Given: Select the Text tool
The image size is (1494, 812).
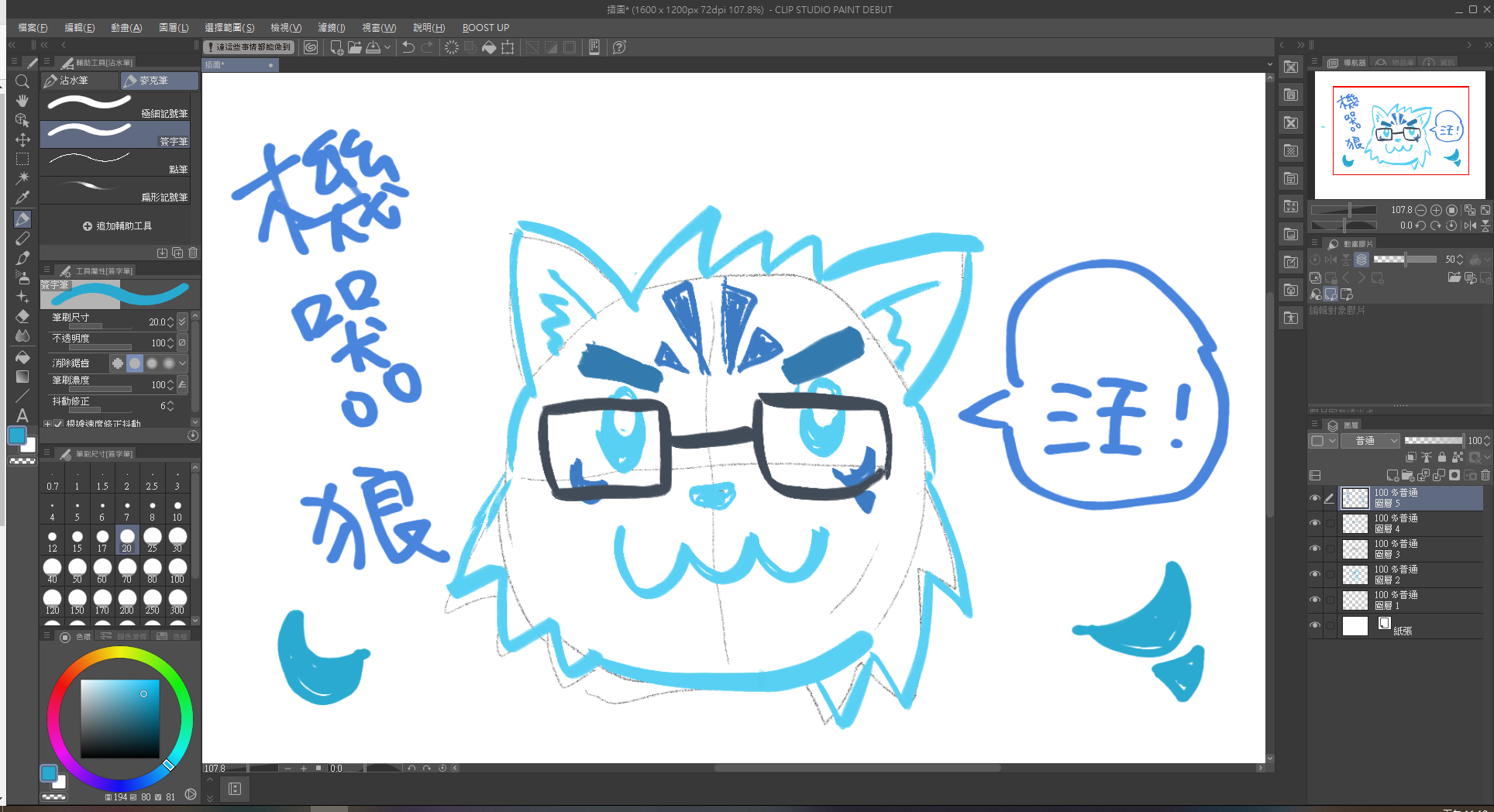Looking at the screenshot, I should point(22,415).
